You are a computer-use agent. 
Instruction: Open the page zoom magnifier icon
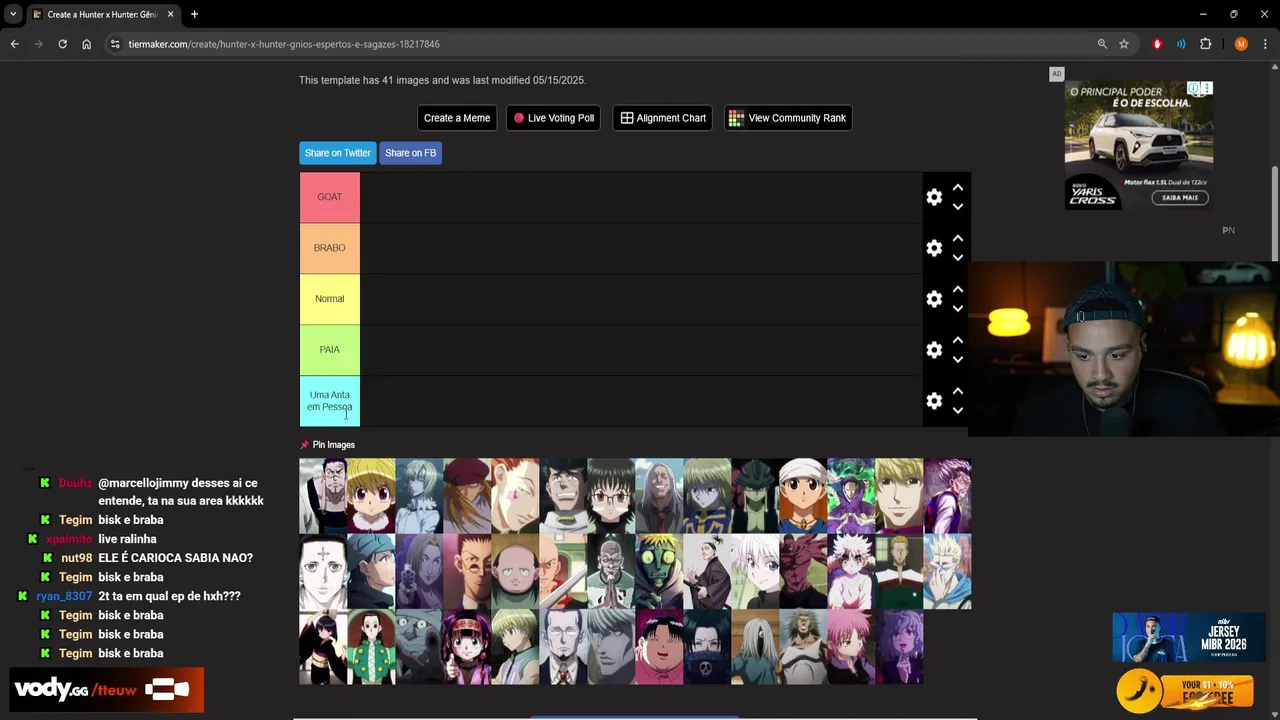tap(1102, 44)
